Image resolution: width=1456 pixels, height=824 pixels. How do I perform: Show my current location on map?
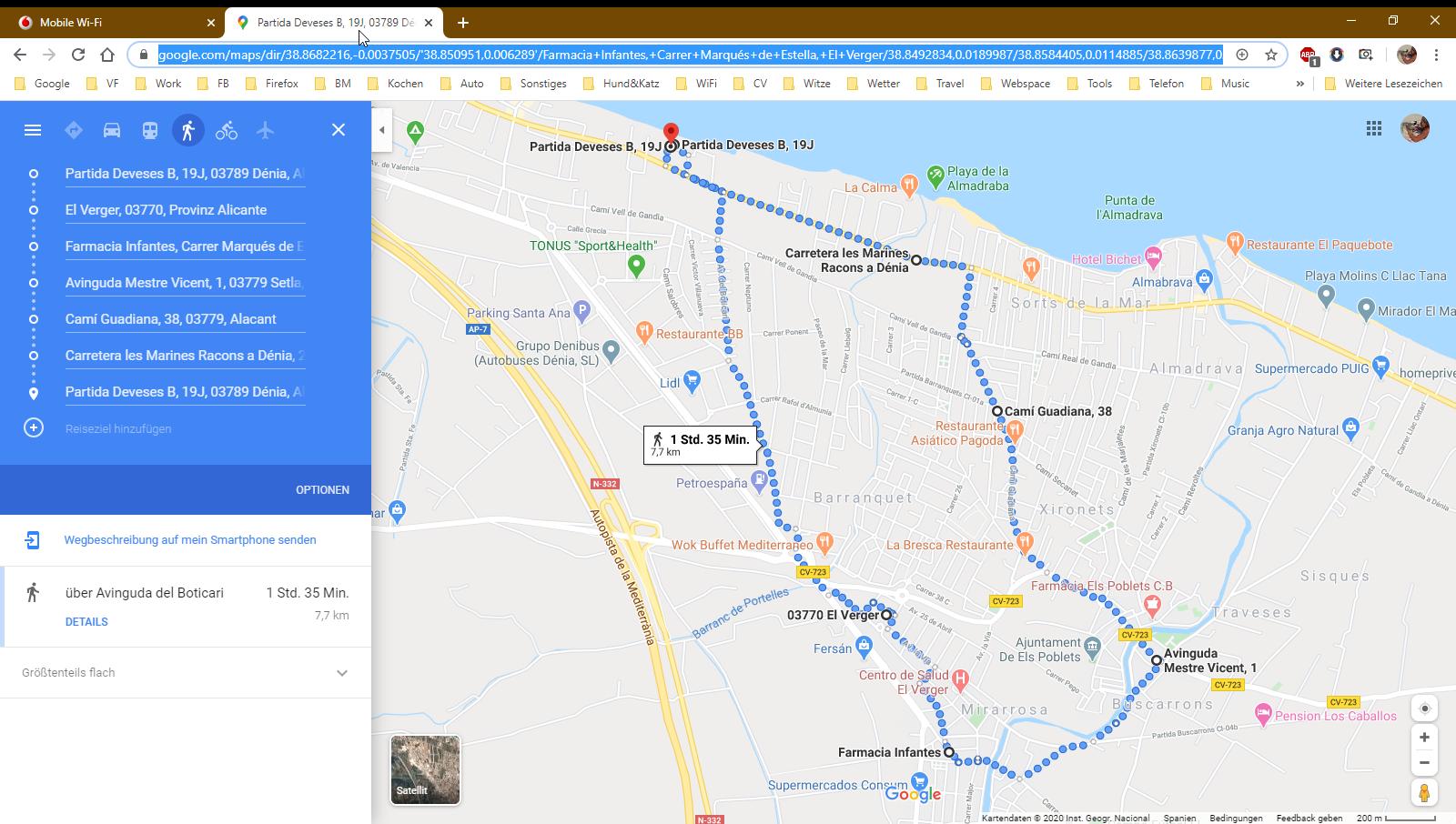click(x=1424, y=708)
